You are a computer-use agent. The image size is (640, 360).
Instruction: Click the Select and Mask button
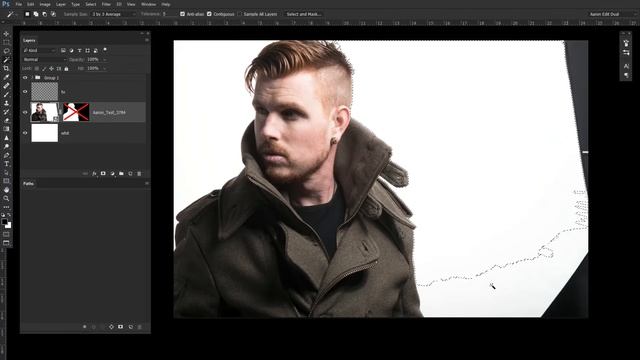[304, 14]
